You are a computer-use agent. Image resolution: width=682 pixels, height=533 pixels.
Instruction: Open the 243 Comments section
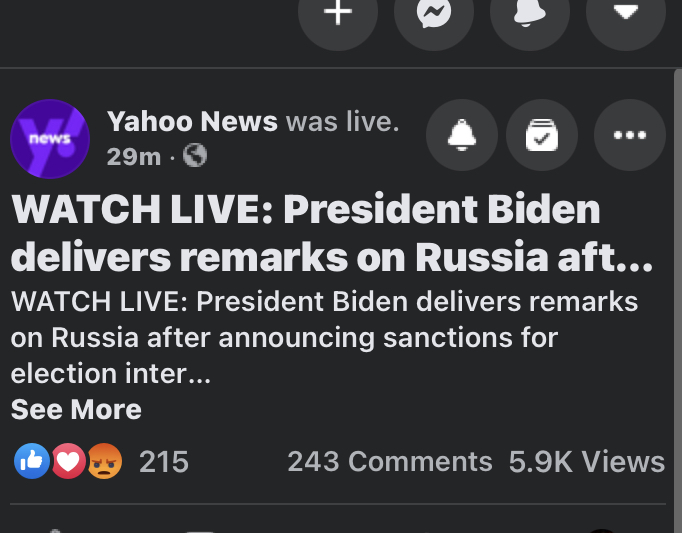(x=390, y=462)
